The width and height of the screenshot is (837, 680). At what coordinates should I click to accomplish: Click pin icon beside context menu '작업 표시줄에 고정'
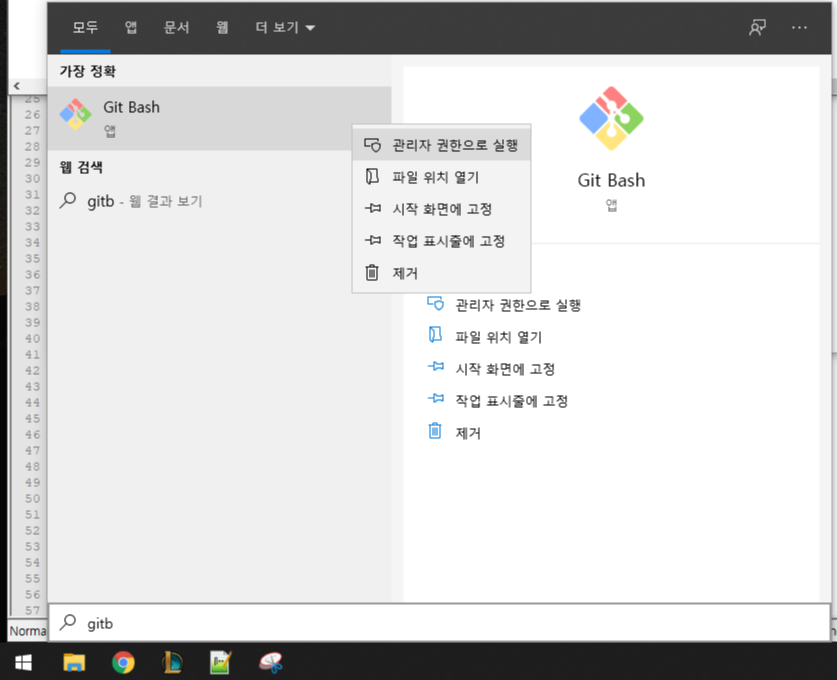373,240
